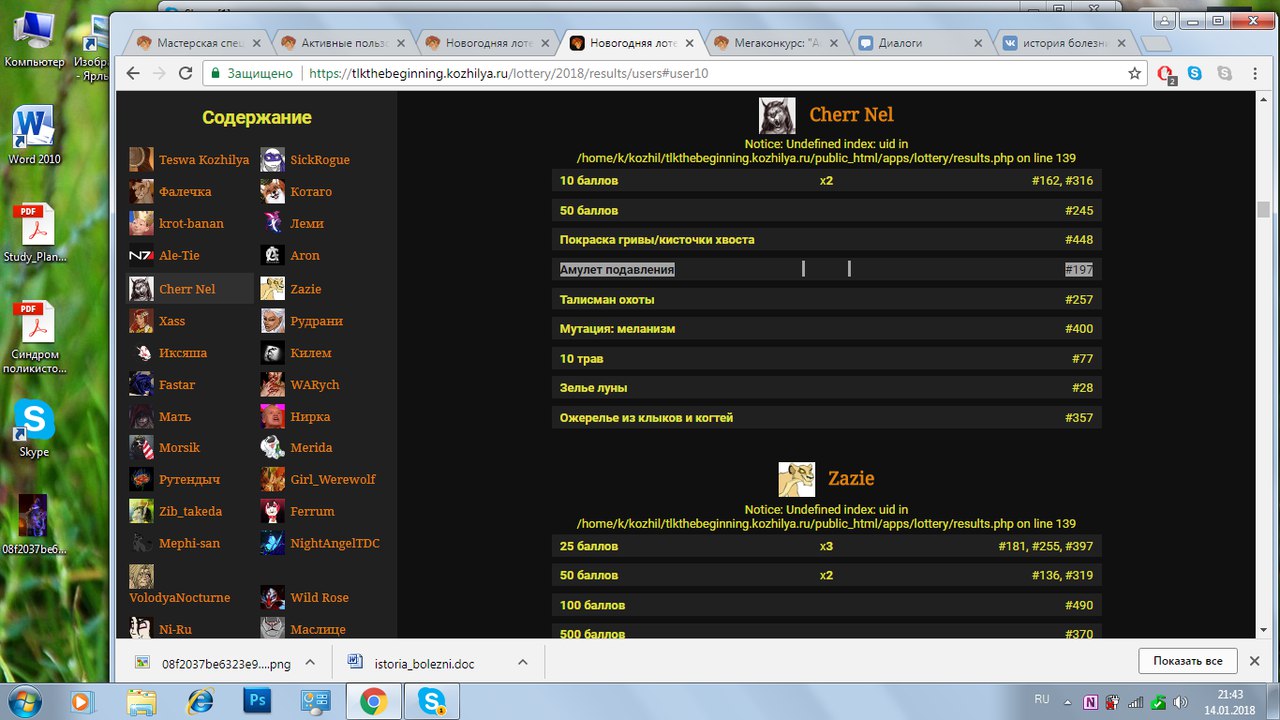Open Zazie link in the contents list
Viewport: 1280px width, 720px height.
(x=305, y=288)
